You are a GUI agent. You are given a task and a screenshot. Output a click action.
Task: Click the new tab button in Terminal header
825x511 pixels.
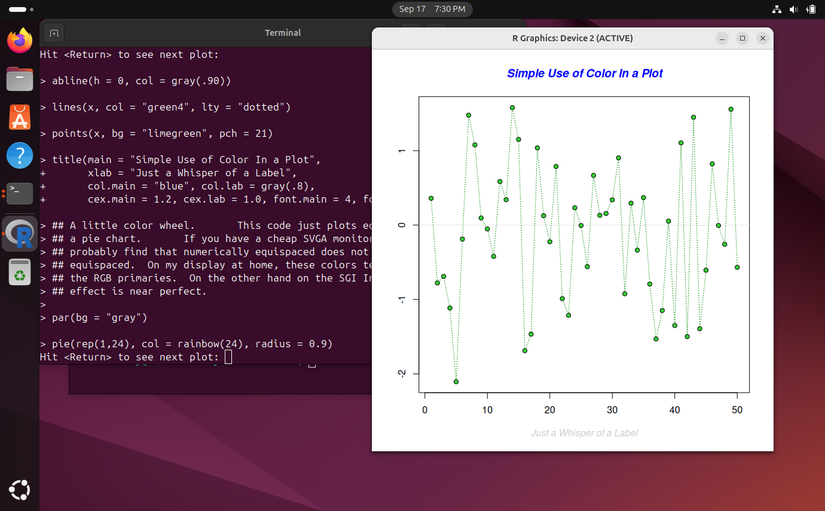click(x=54, y=33)
